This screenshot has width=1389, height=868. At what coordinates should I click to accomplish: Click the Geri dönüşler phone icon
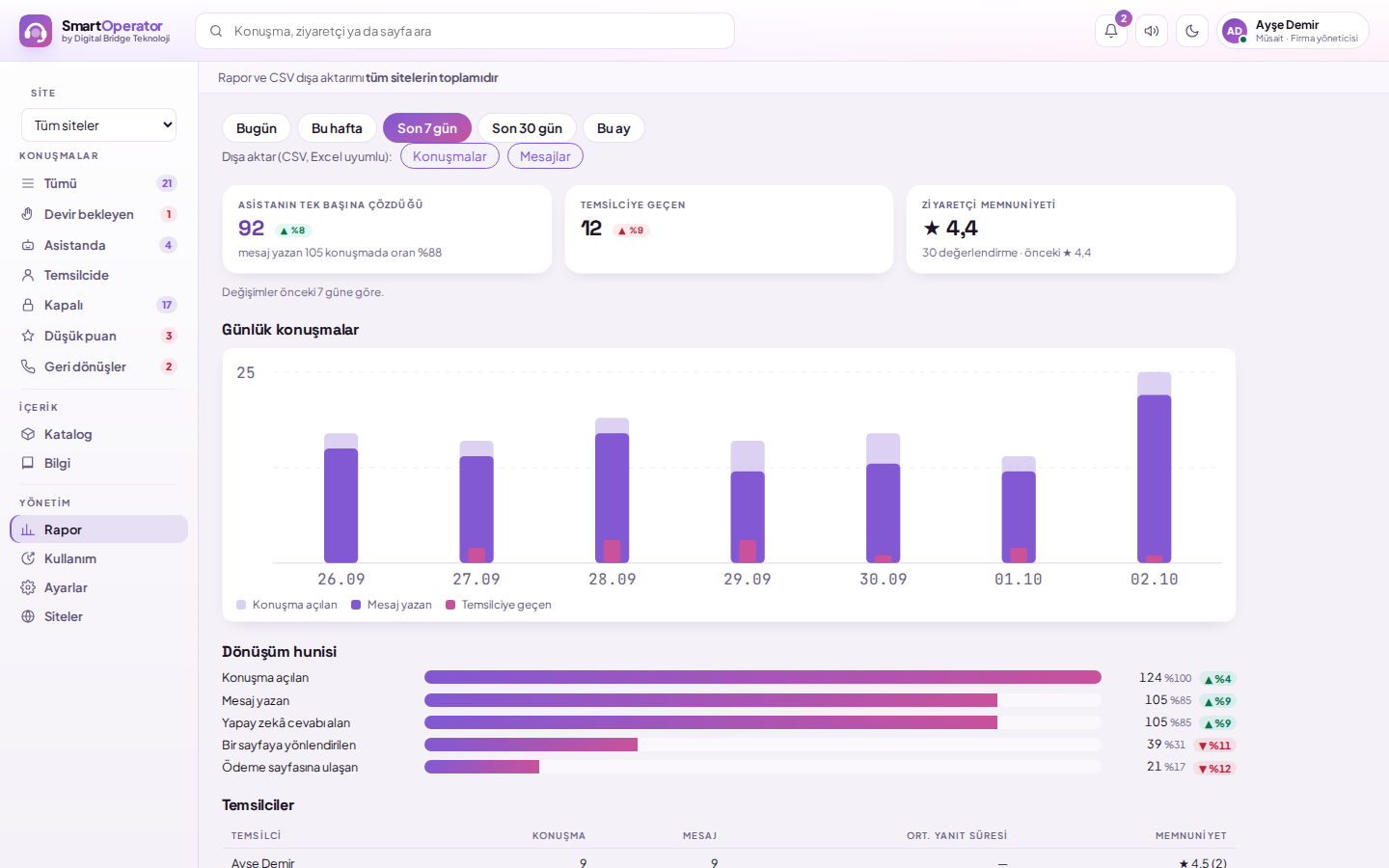click(x=28, y=366)
